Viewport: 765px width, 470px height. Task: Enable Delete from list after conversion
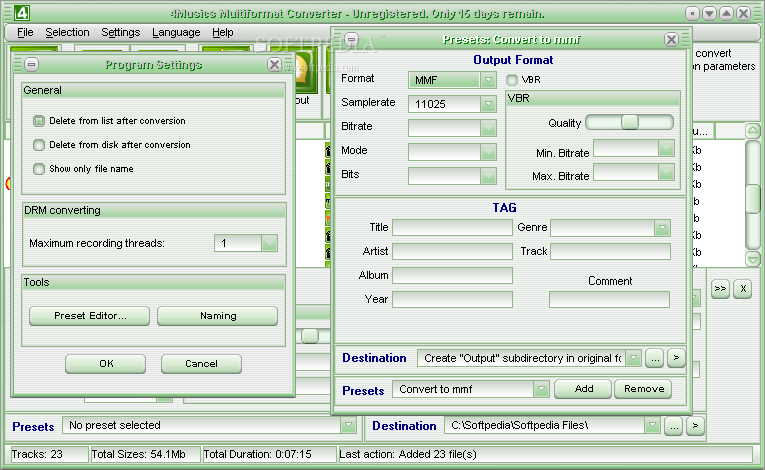(39, 121)
